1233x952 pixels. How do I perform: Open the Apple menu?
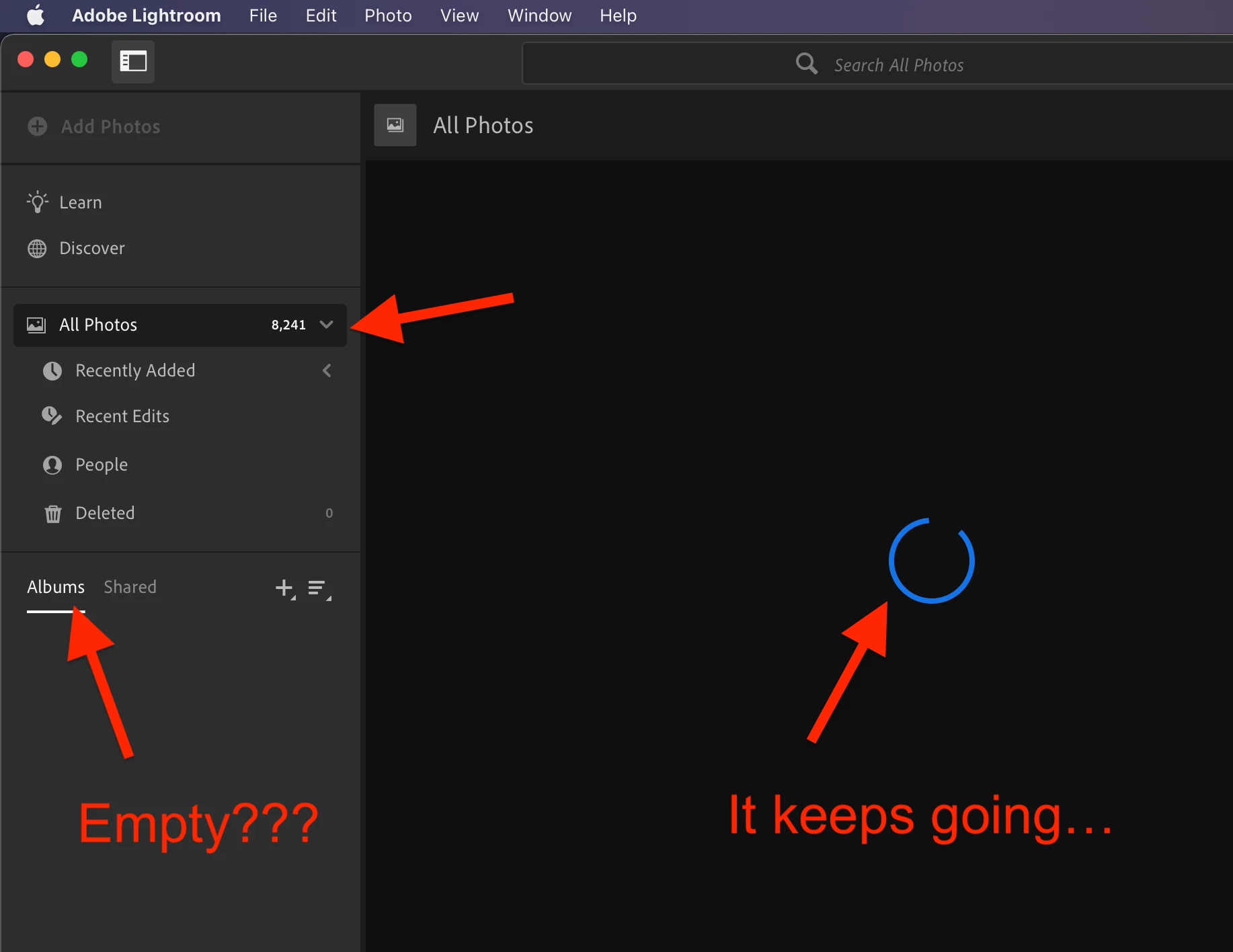coord(36,15)
